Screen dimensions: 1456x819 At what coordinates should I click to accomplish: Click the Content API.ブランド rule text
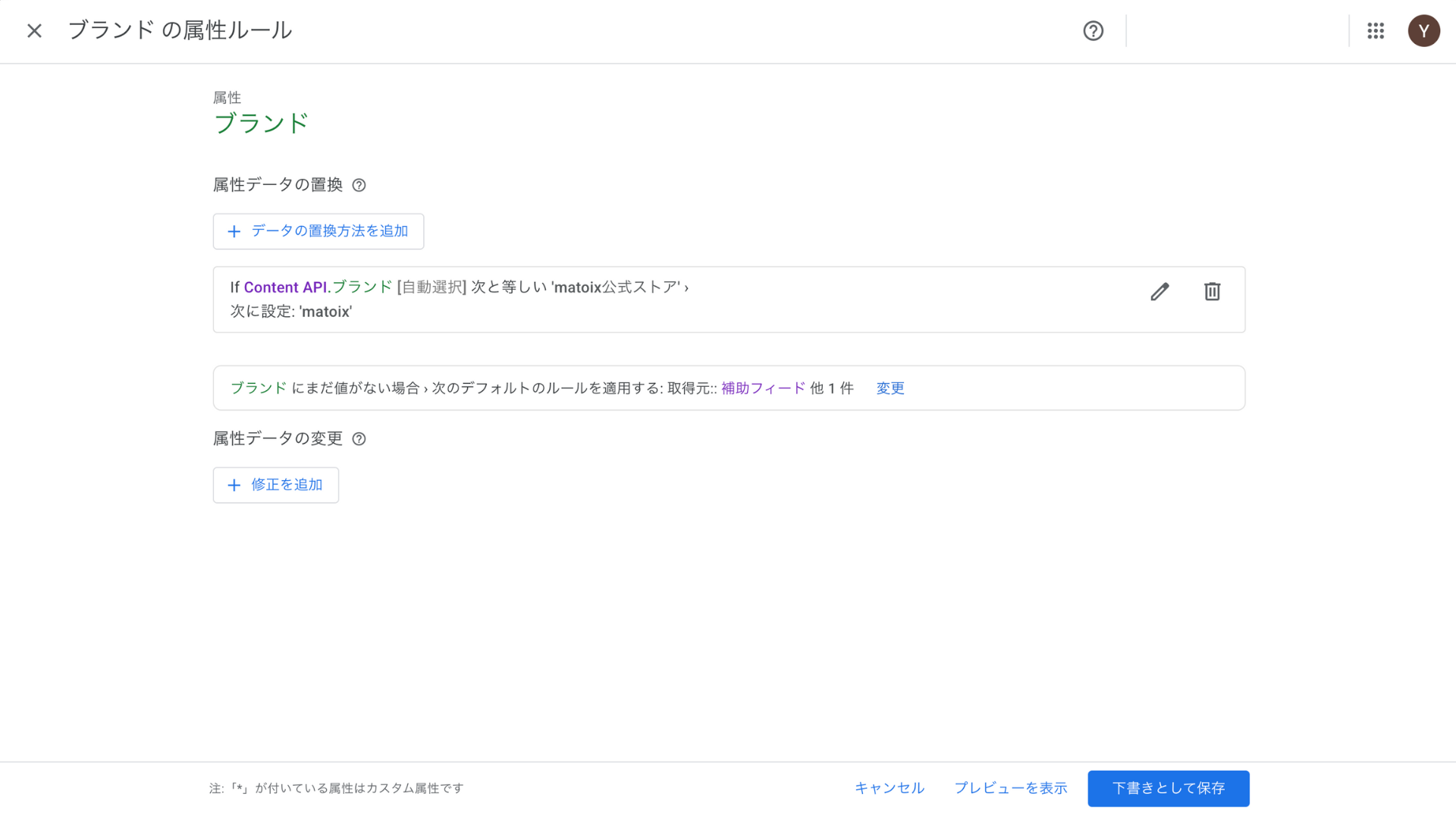coord(318,287)
